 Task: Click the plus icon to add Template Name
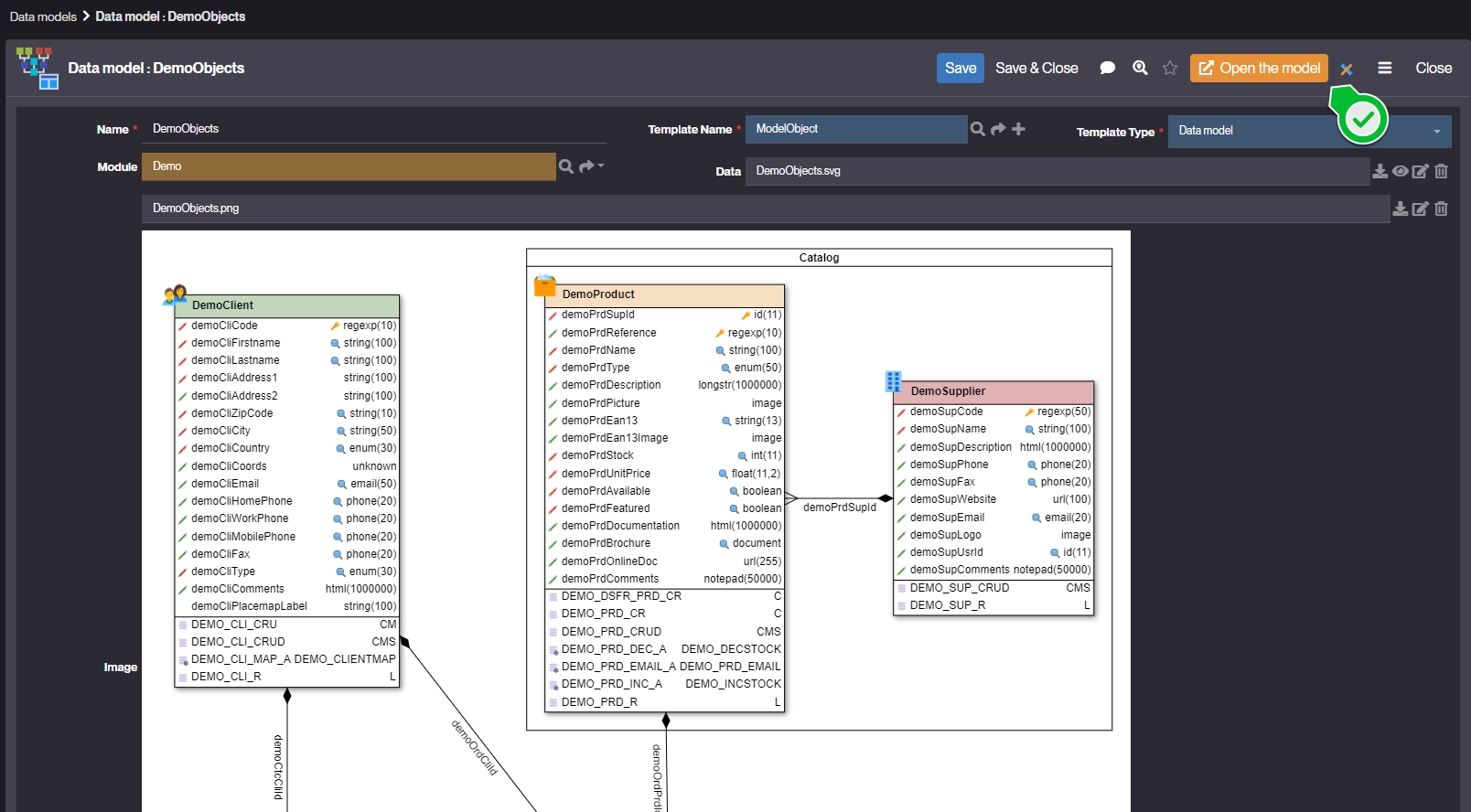(1018, 129)
